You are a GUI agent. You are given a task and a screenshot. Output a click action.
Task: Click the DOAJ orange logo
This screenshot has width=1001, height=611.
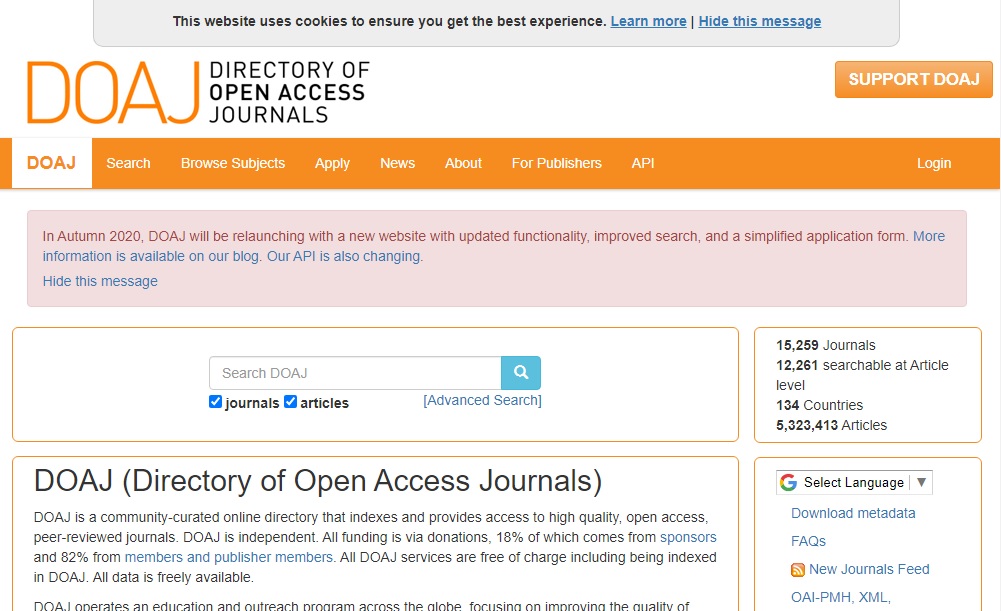[112, 92]
